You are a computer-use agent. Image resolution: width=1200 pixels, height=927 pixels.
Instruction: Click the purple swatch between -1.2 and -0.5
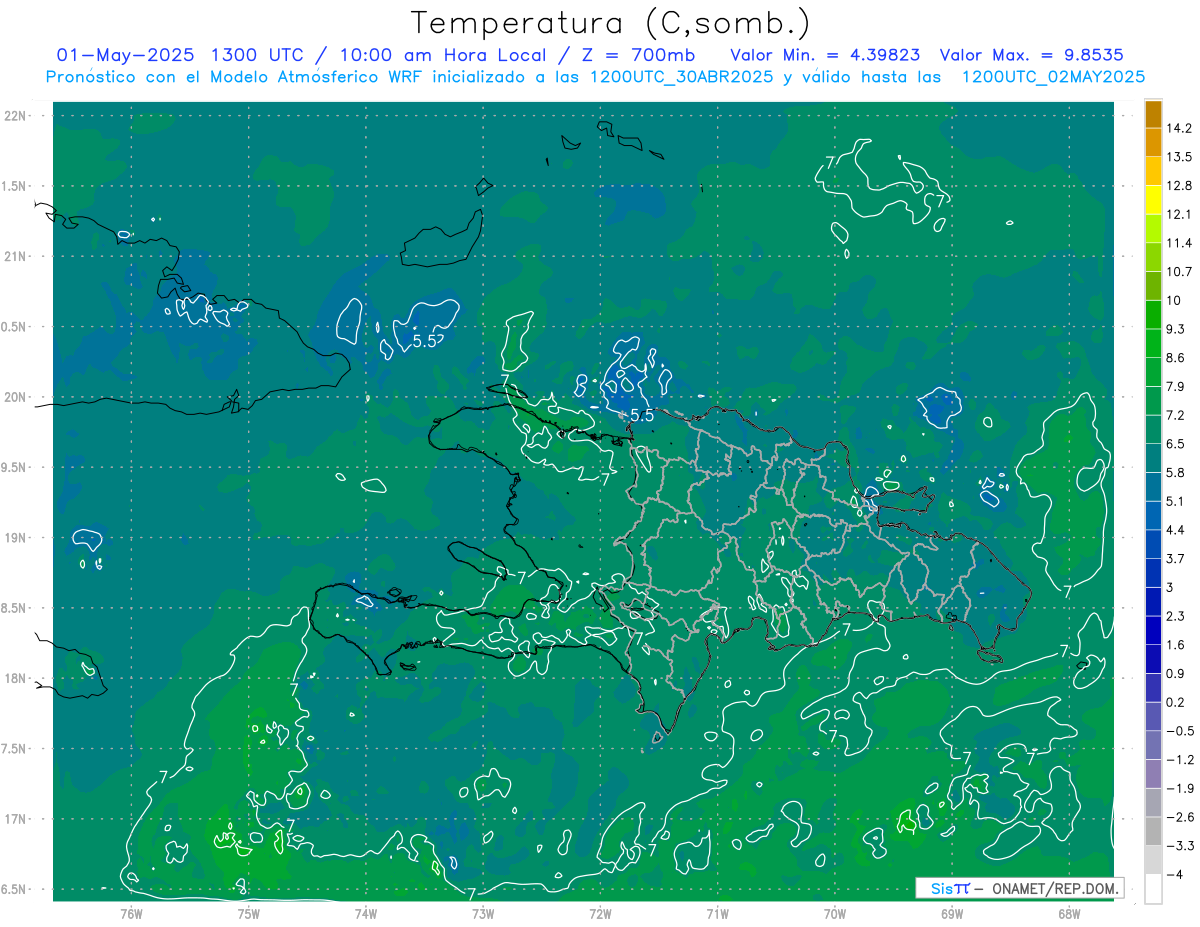click(1153, 745)
